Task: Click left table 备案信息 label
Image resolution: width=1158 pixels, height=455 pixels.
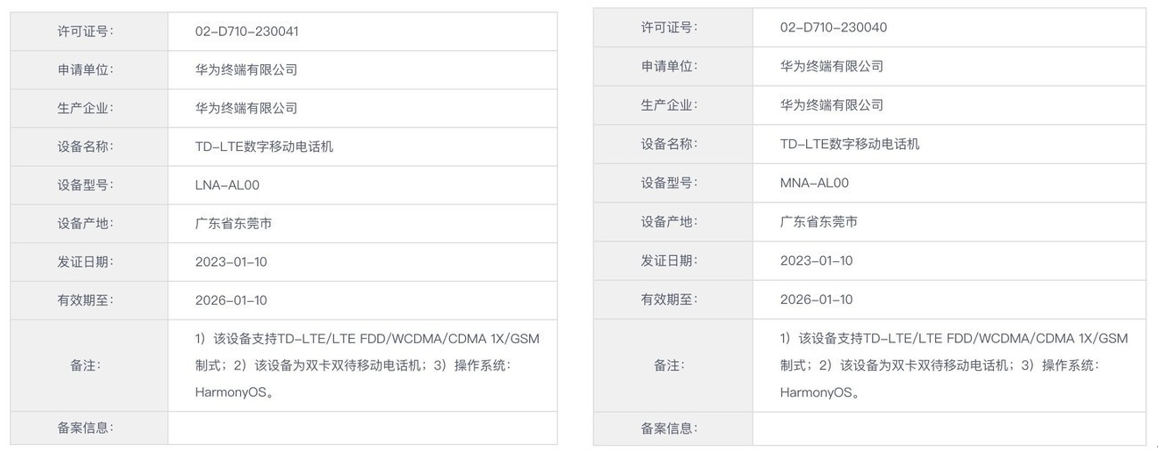Action: [86, 427]
